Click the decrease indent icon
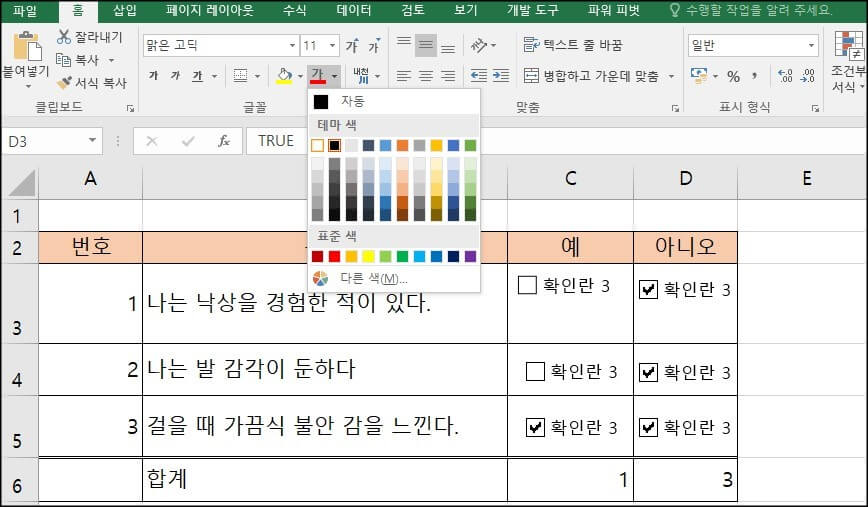The width and height of the screenshot is (868, 507). tap(478, 75)
